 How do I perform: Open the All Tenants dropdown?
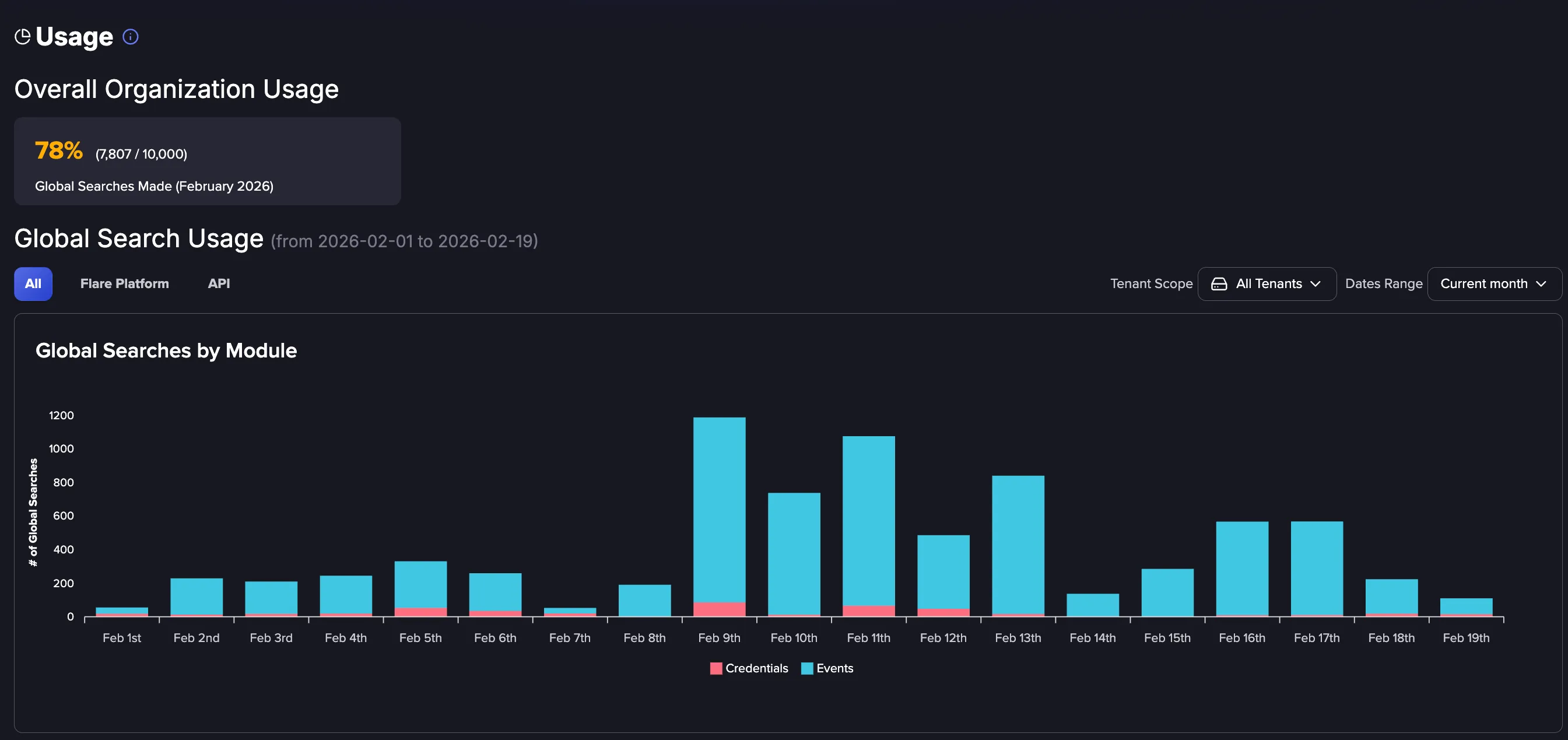point(1267,284)
